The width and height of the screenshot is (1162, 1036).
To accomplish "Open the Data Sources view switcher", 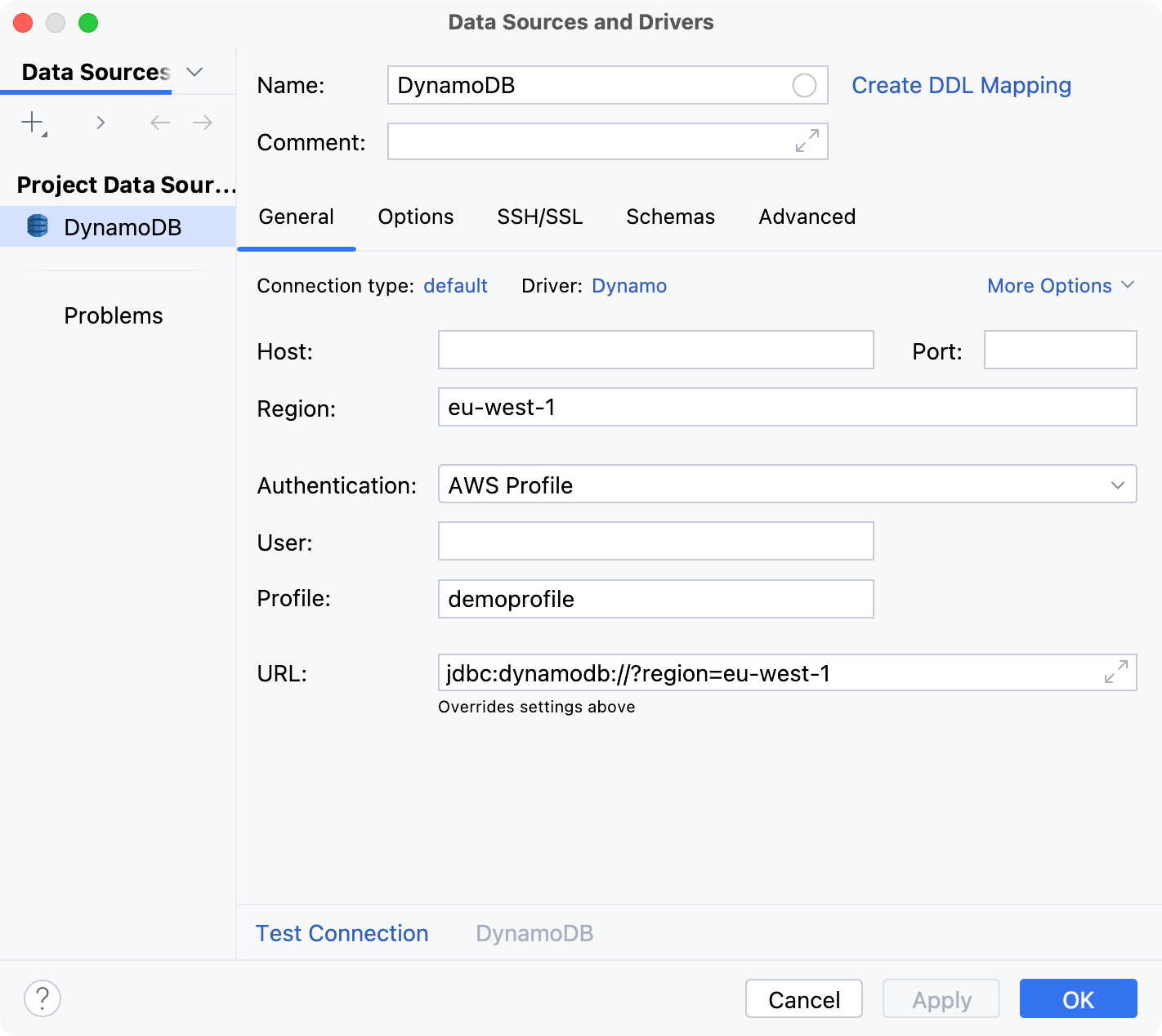I will coord(194,72).
